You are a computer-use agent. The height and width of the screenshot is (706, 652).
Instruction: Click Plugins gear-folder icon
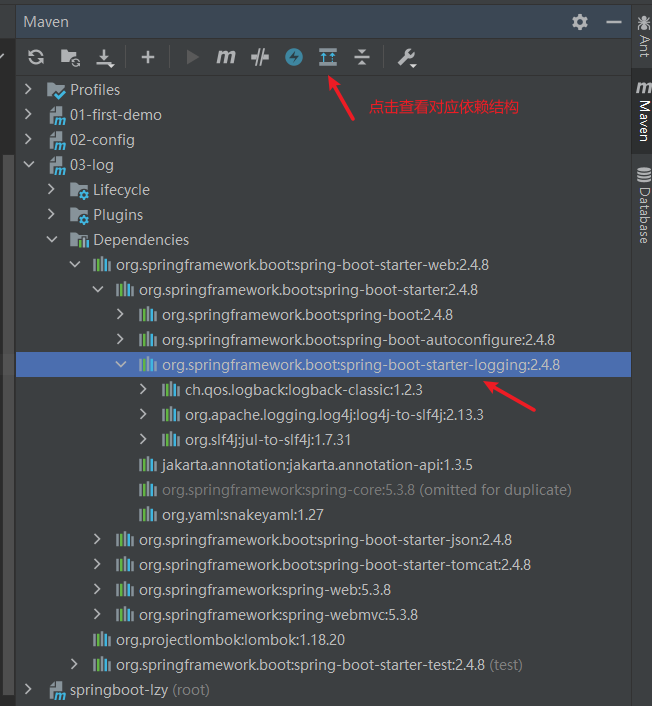coord(79,216)
